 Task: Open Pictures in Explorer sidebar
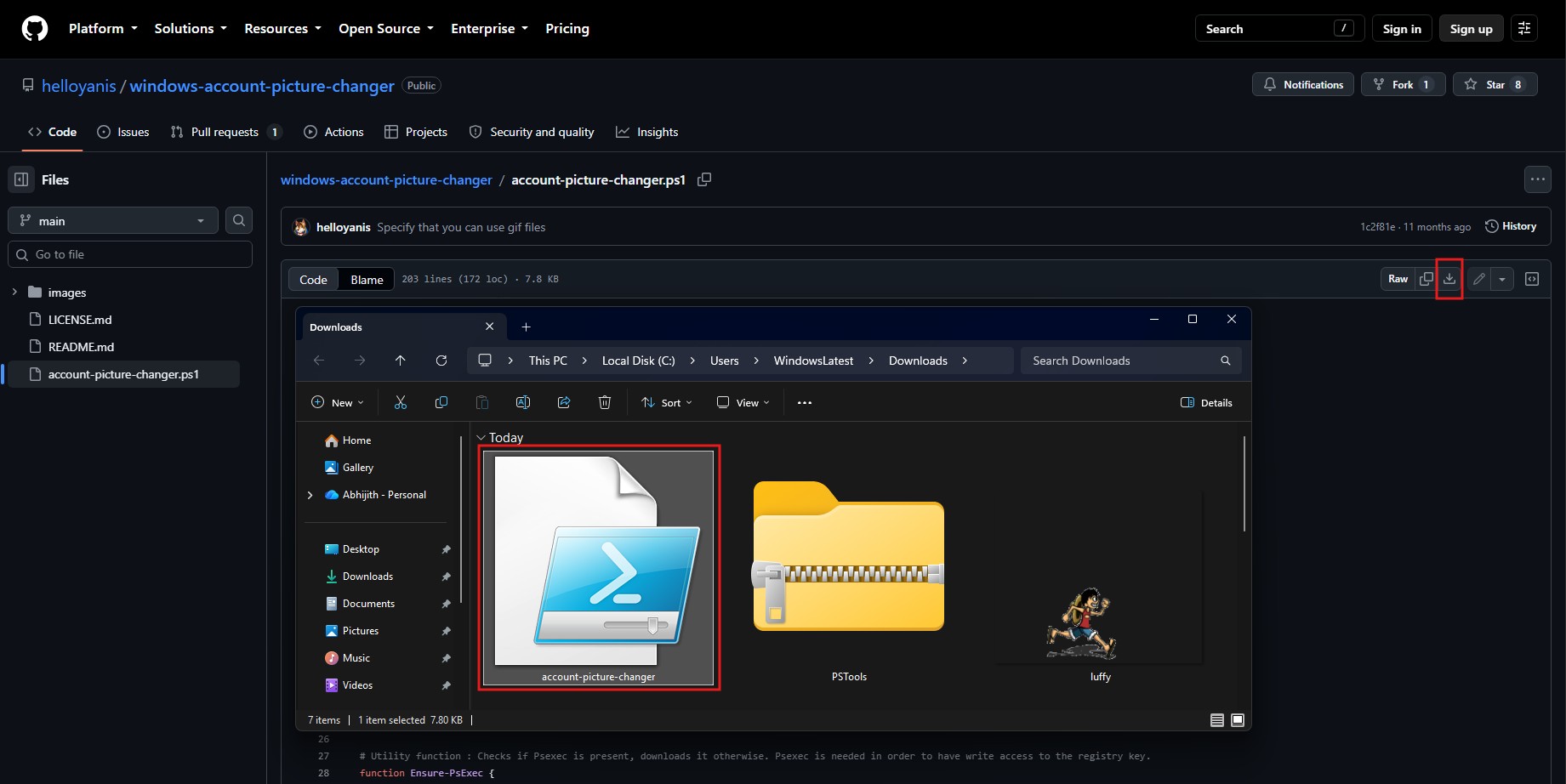pos(361,631)
